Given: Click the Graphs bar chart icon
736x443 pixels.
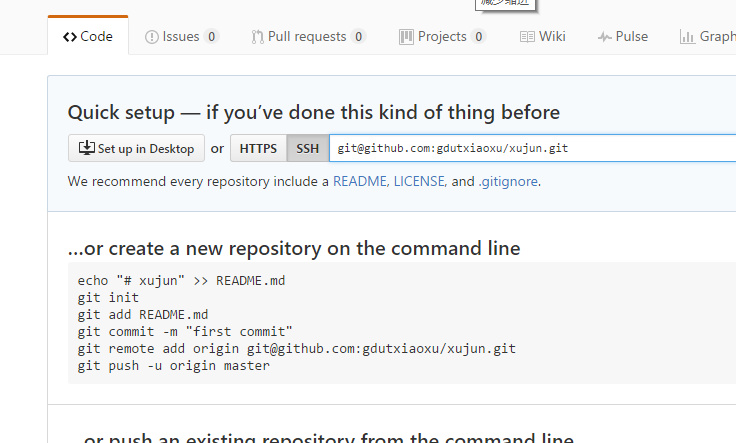Looking at the screenshot, I should click(687, 37).
